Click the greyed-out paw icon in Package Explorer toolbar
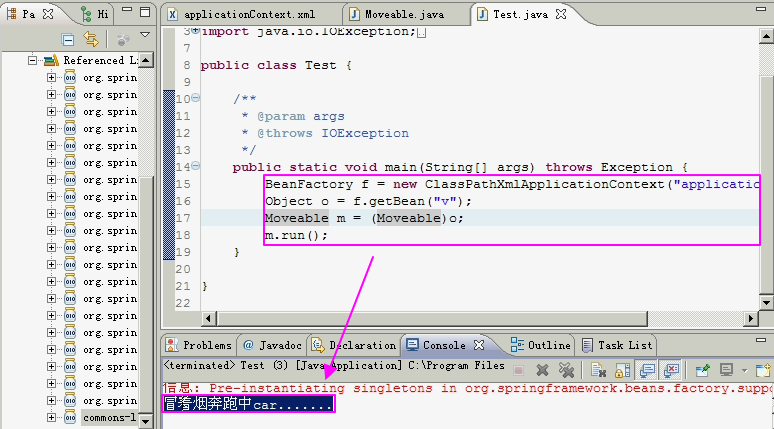The width and height of the screenshot is (774, 429). click(123, 39)
